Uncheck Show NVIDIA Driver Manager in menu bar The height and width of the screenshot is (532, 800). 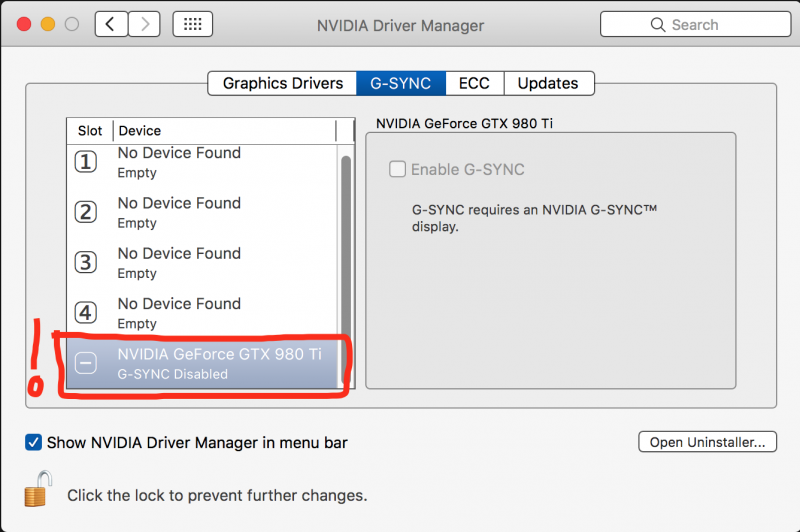(34, 442)
